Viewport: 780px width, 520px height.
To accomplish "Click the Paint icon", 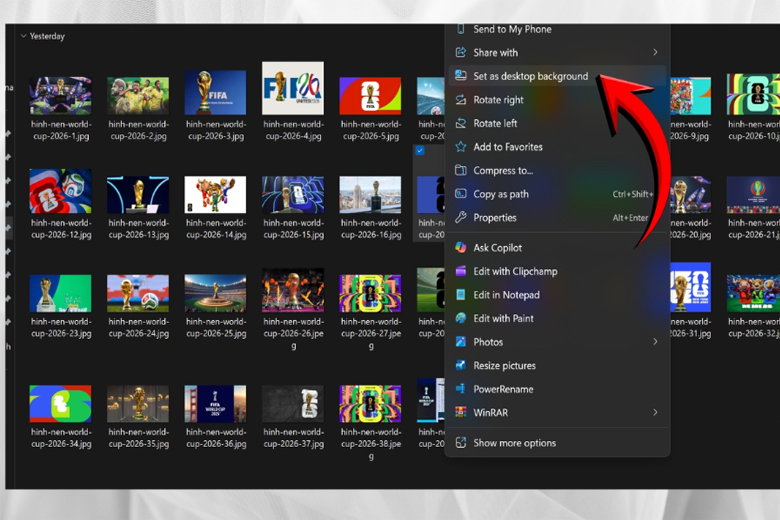I will [x=461, y=318].
